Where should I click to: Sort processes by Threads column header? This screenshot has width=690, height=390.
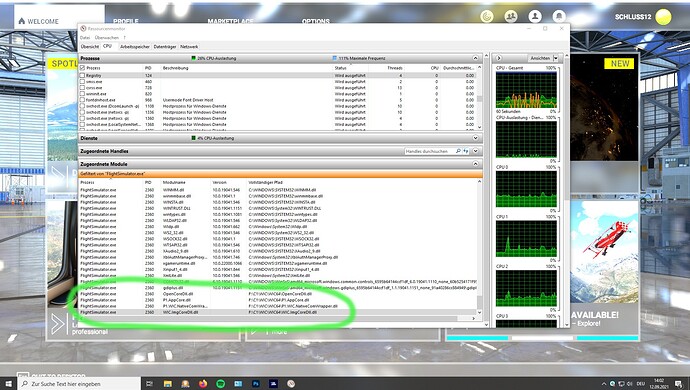(395, 68)
